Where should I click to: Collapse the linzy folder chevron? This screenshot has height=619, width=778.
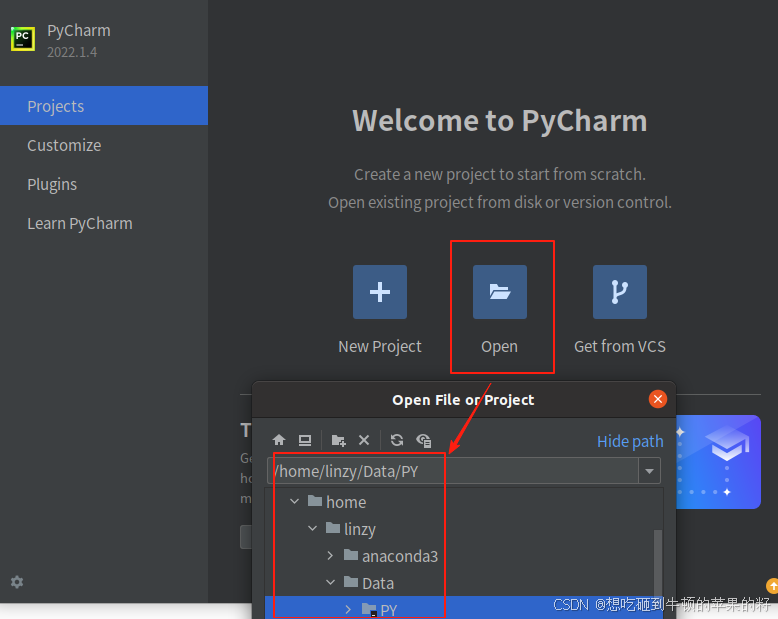[313, 528]
